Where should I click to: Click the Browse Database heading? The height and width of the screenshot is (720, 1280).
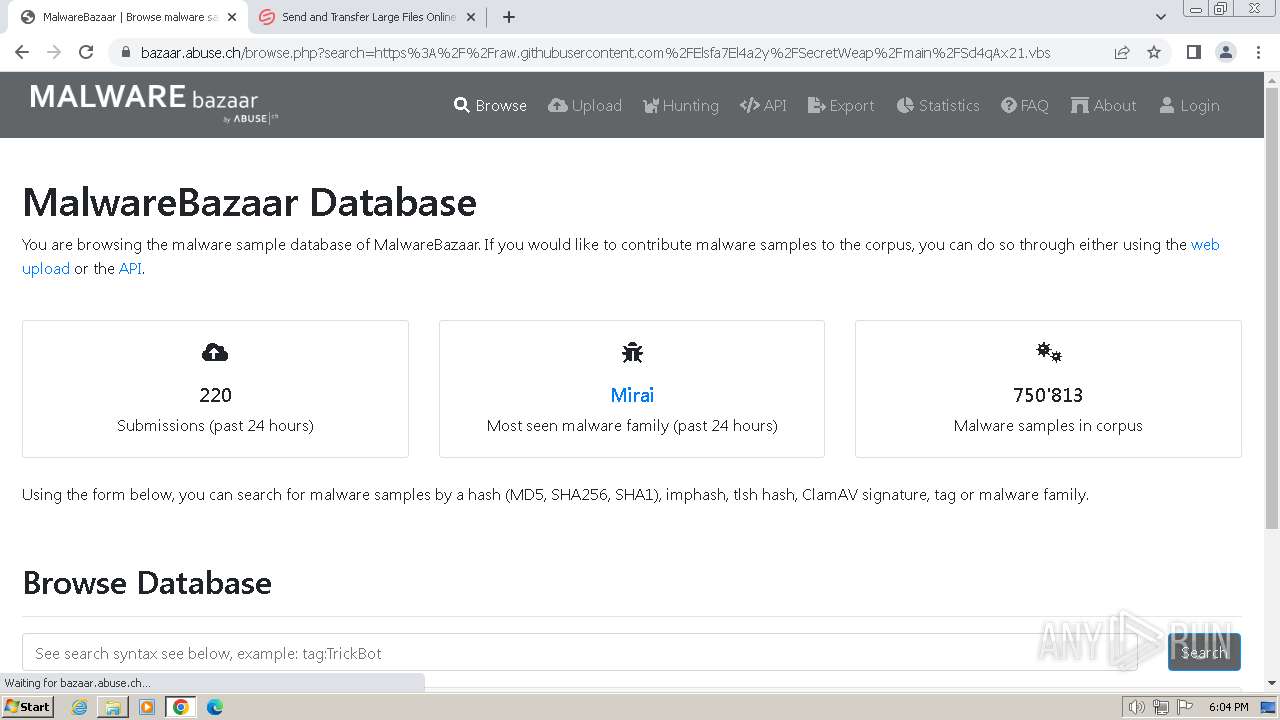point(147,583)
